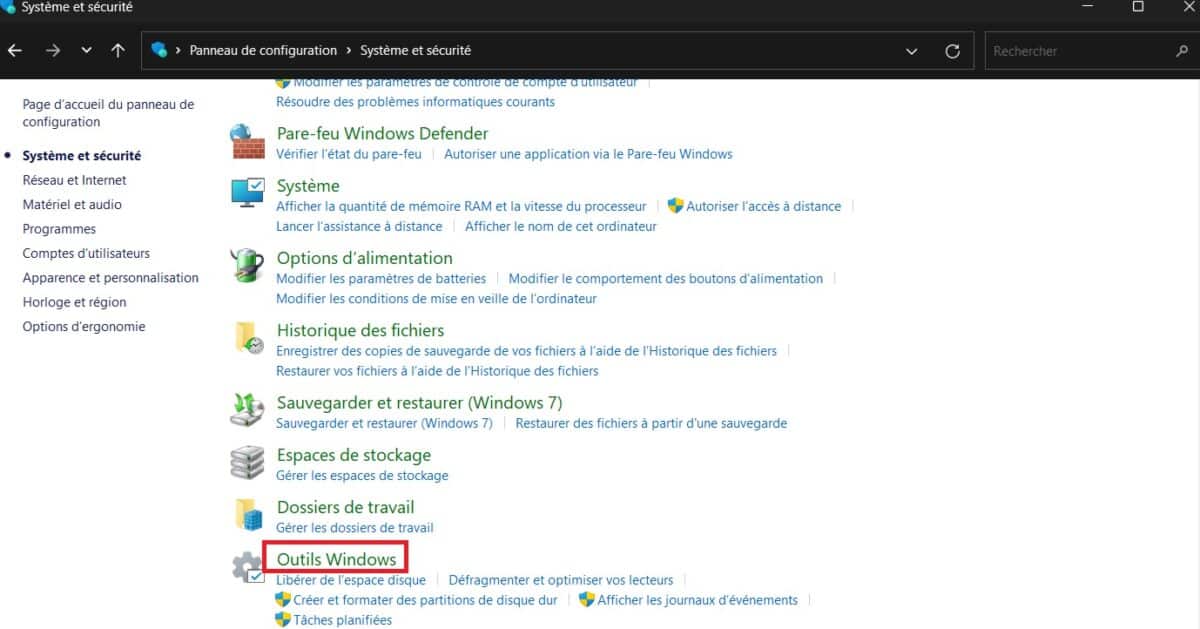Click the Outils Windows gear icon
The height and width of the screenshot is (629, 1200).
tap(248, 567)
